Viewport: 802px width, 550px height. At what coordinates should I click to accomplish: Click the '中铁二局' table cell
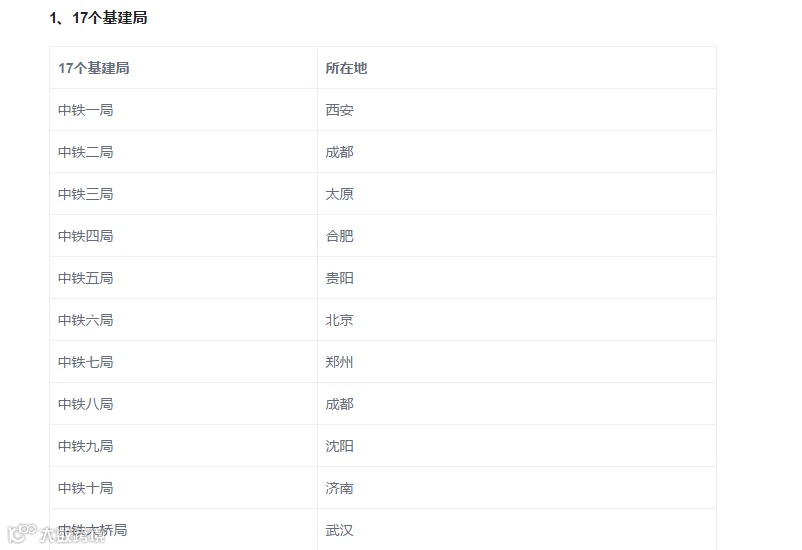point(183,152)
